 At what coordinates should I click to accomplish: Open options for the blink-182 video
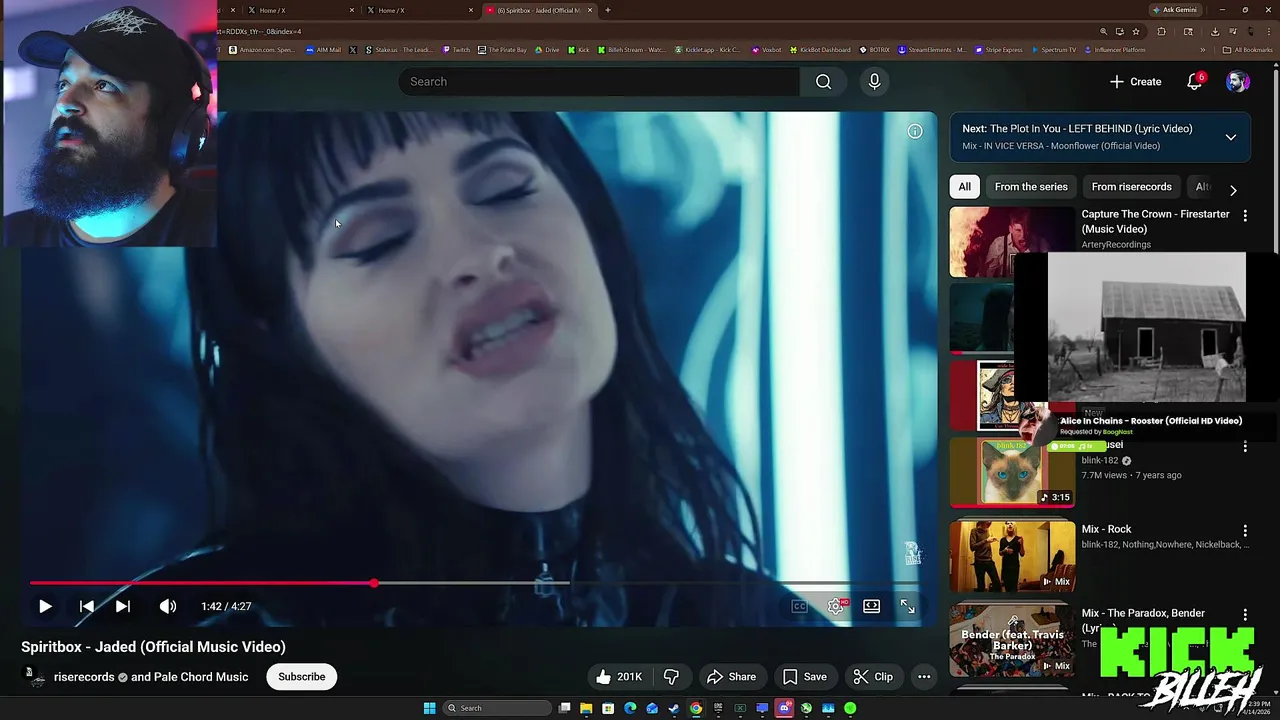pos(1245,446)
